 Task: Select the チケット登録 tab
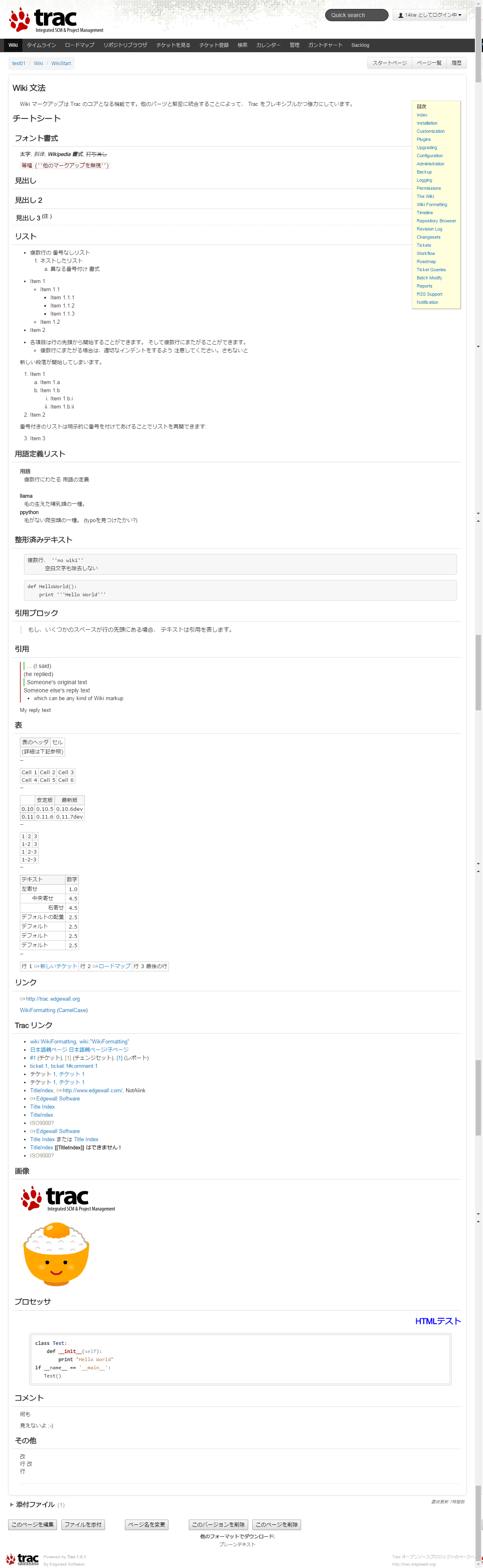click(214, 45)
